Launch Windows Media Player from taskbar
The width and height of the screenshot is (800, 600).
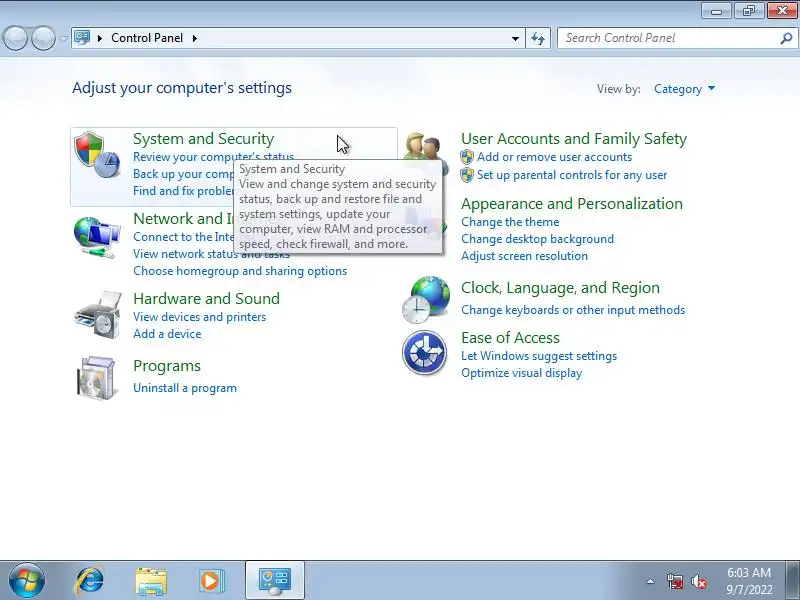pos(211,581)
